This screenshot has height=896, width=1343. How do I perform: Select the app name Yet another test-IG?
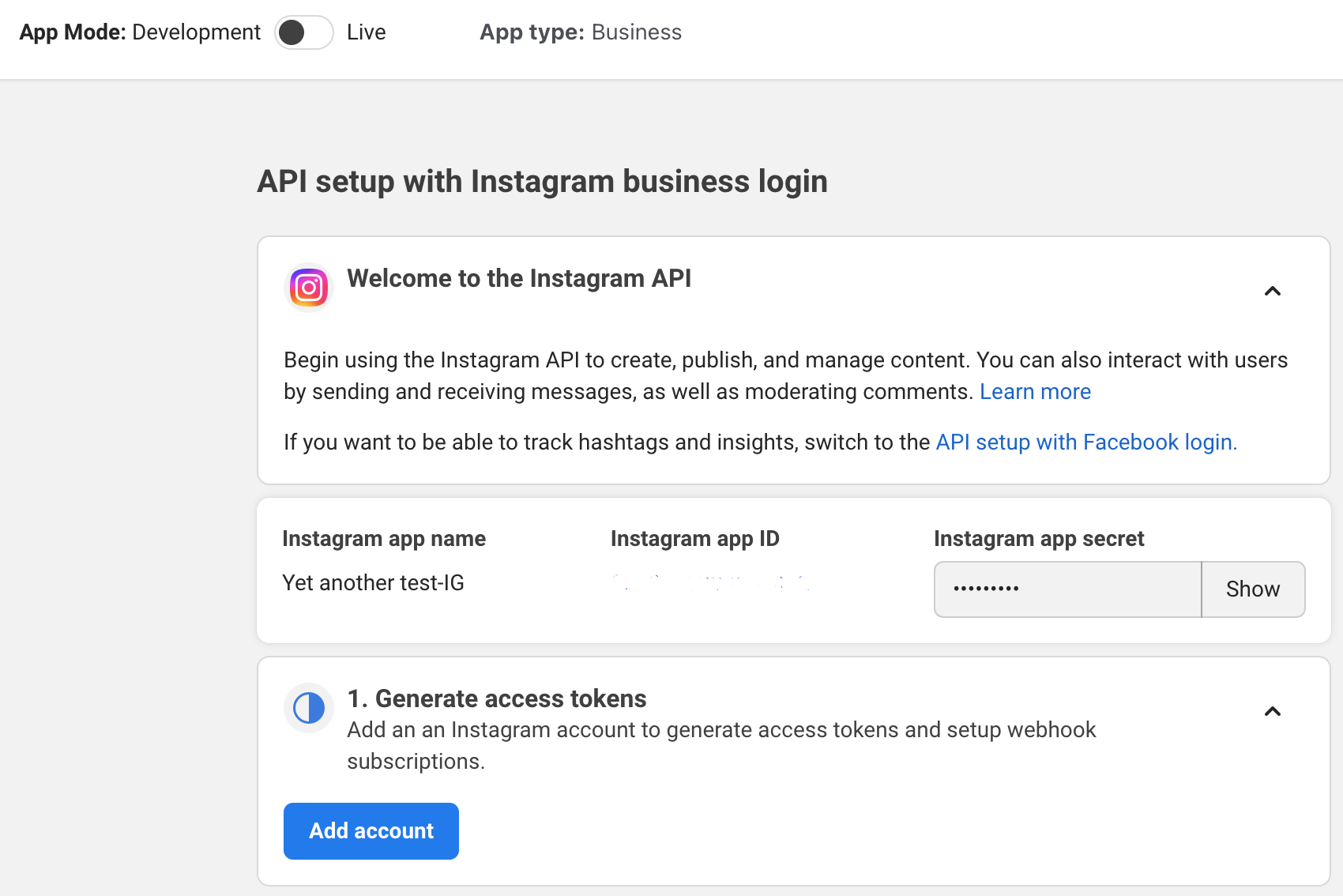[374, 582]
